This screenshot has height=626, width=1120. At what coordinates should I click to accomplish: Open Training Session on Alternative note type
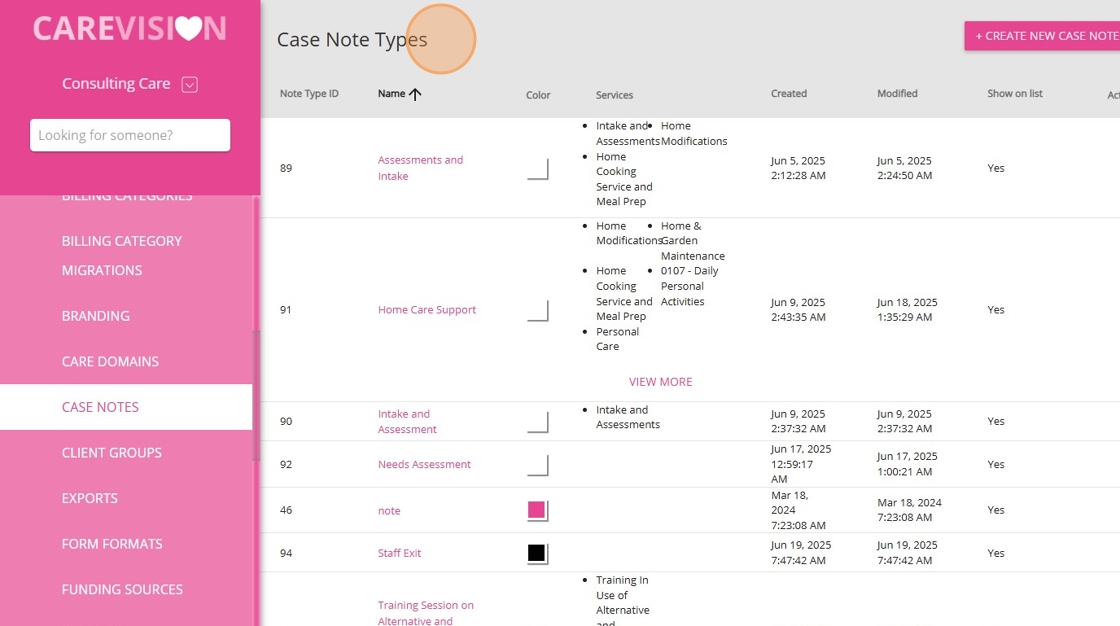(x=426, y=613)
